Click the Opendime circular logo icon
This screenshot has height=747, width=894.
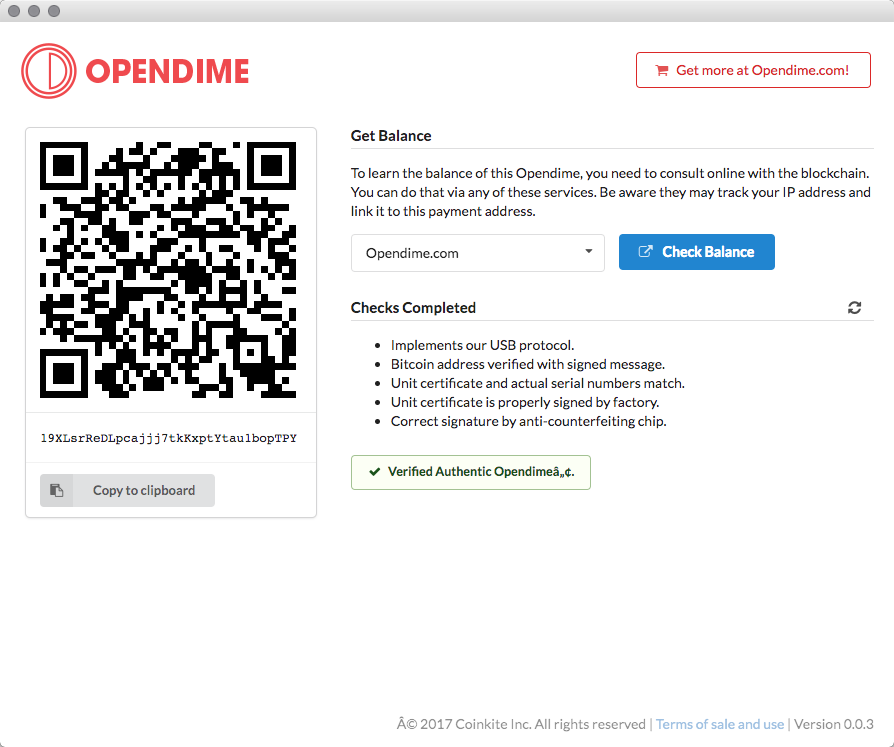(x=48, y=71)
